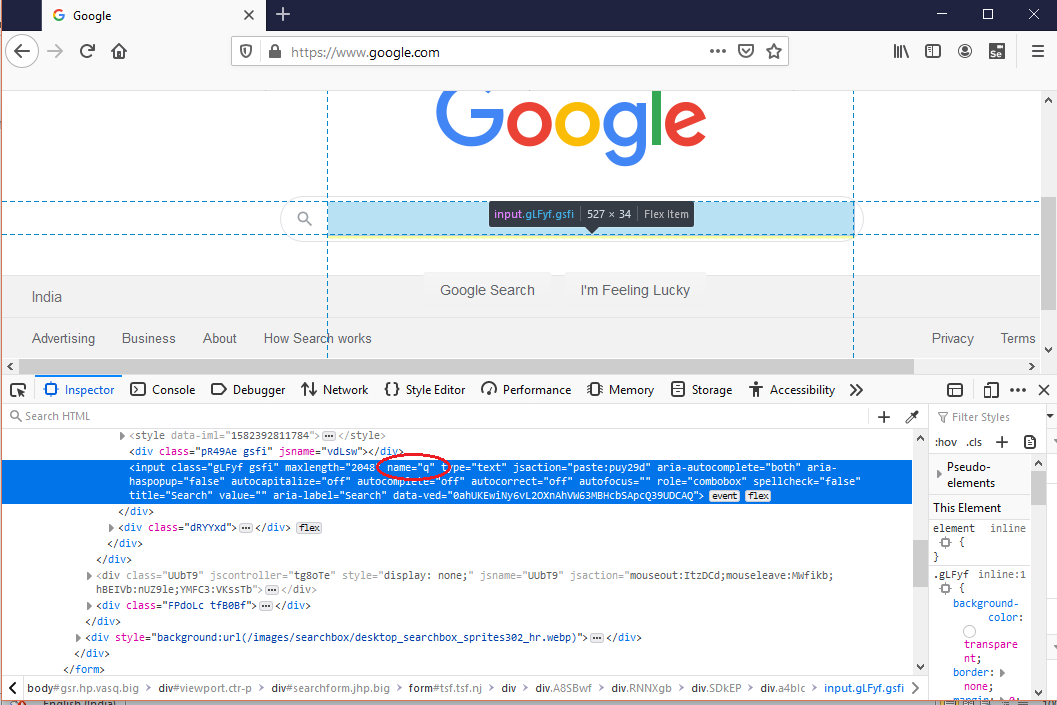Image resolution: width=1057 pixels, height=705 pixels.
Task: Reload the current page
Action: click(87, 51)
